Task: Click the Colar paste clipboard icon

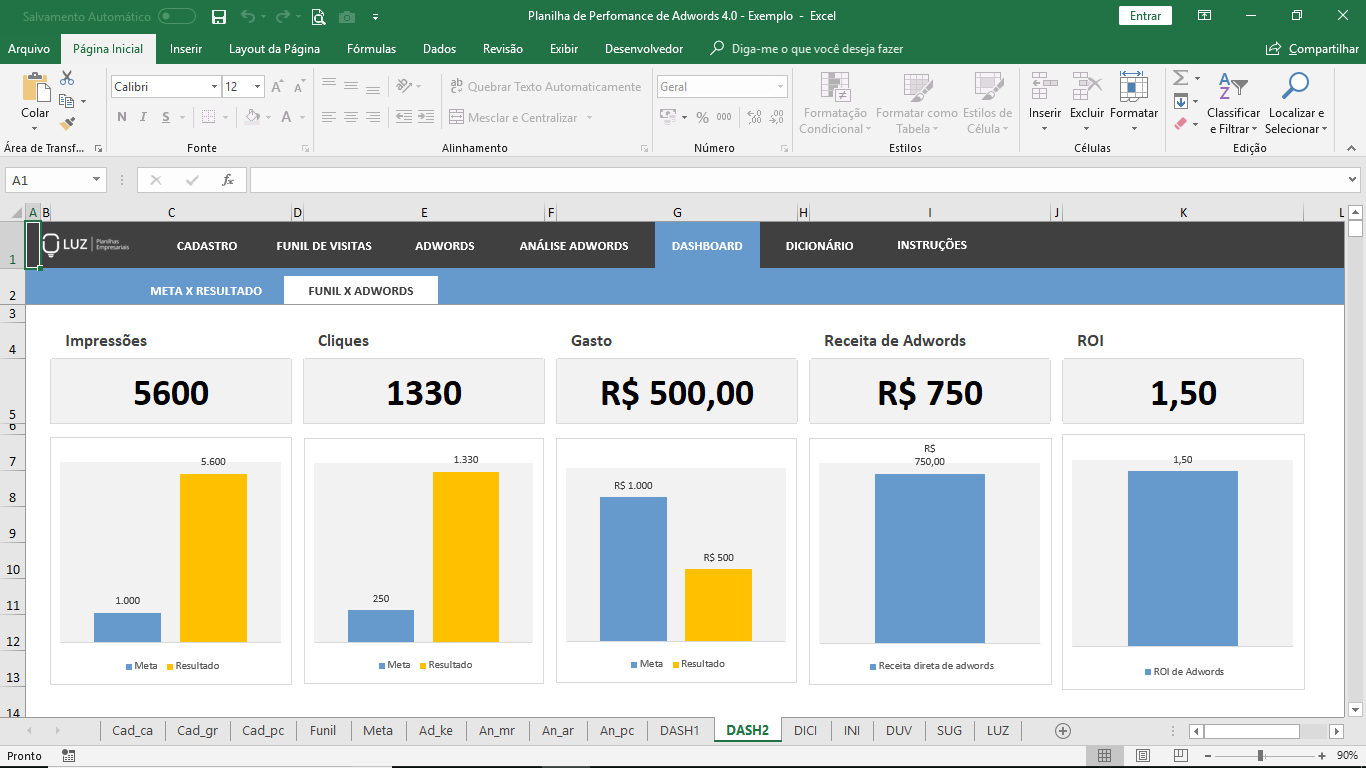Action: [35, 87]
